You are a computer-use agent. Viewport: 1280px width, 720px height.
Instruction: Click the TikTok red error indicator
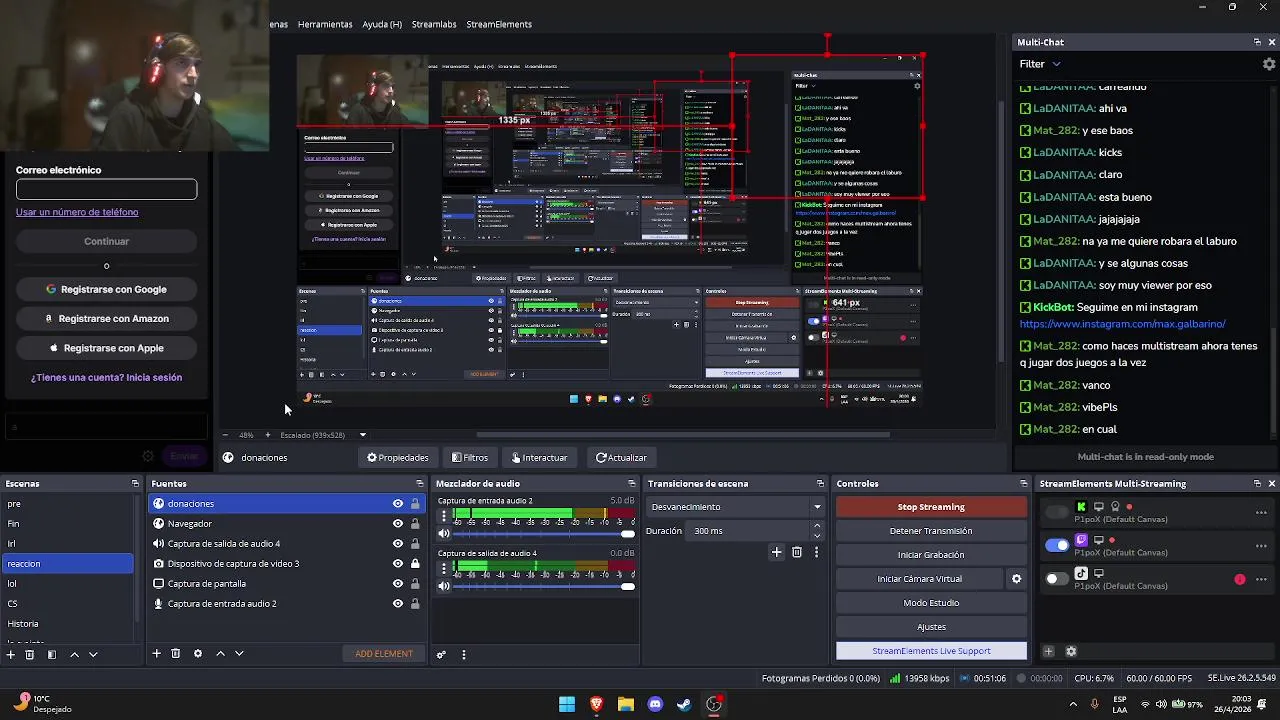(1240, 579)
